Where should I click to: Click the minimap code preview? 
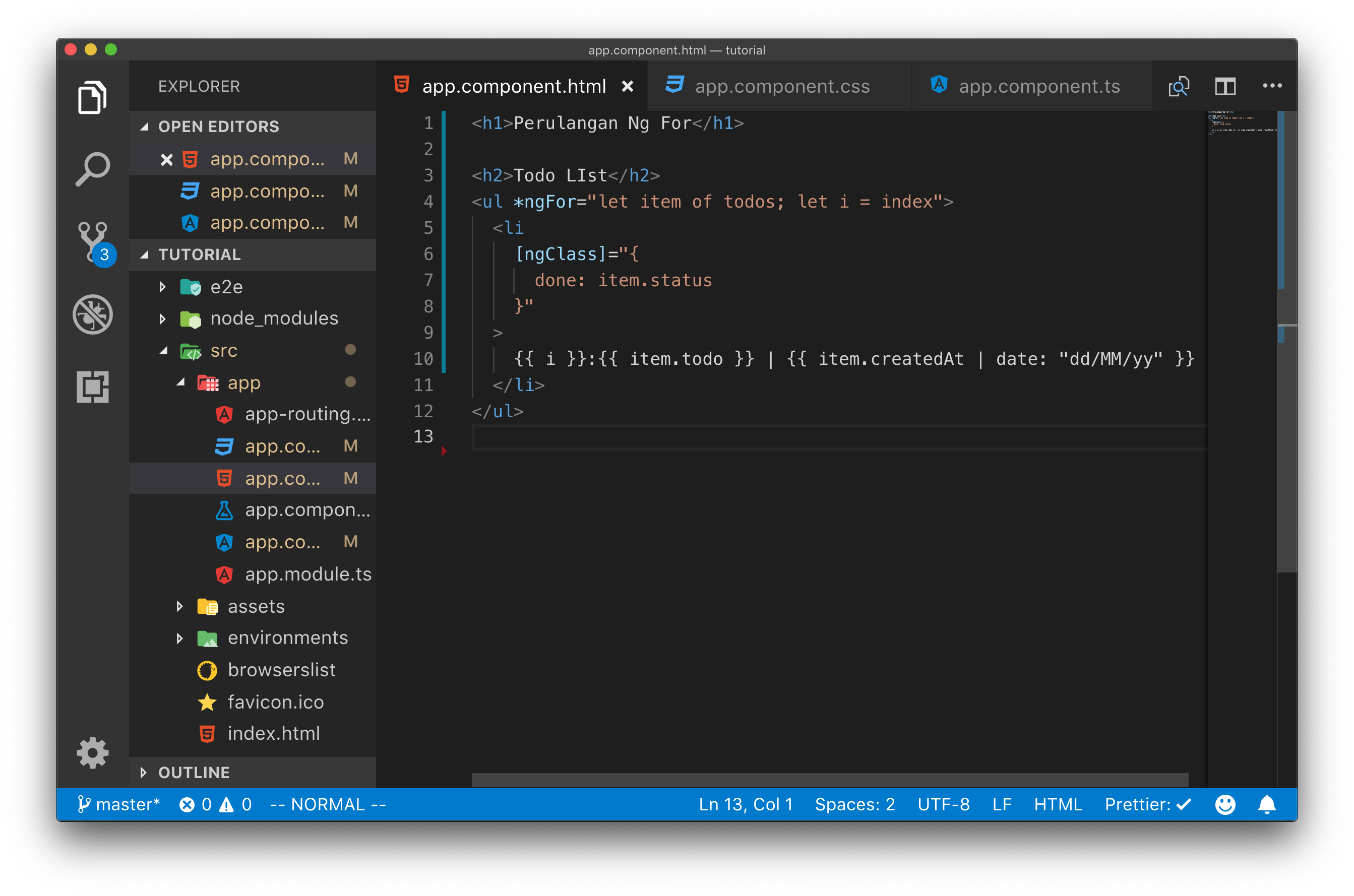point(1242,123)
